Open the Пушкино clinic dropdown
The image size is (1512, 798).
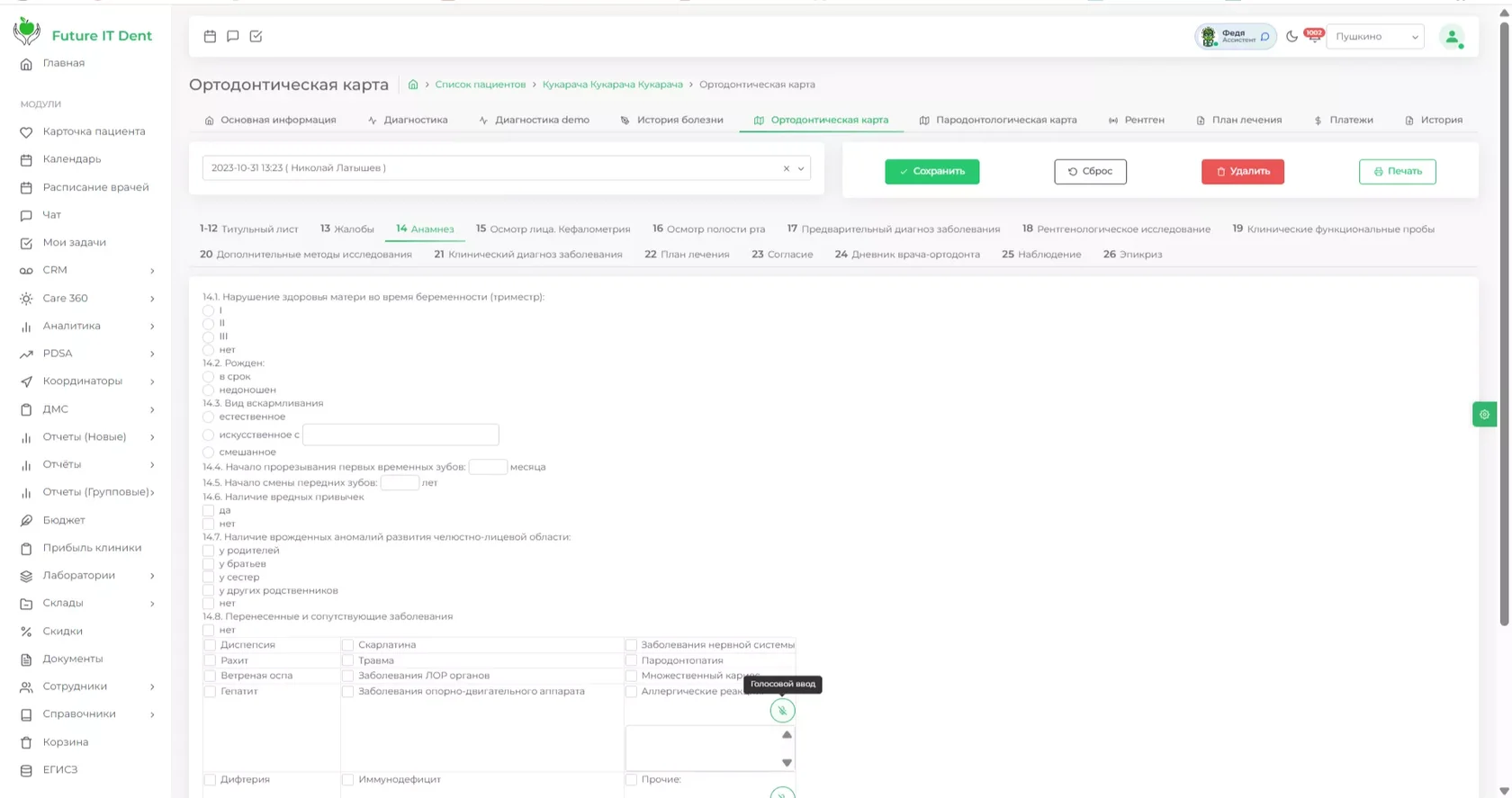point(1375,37)
